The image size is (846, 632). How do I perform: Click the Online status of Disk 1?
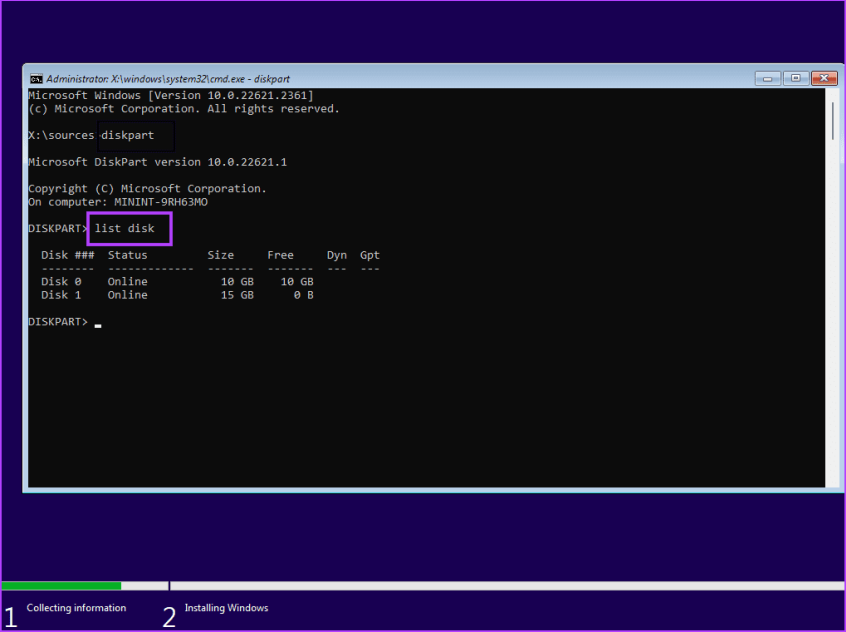(x=127, y=295)
